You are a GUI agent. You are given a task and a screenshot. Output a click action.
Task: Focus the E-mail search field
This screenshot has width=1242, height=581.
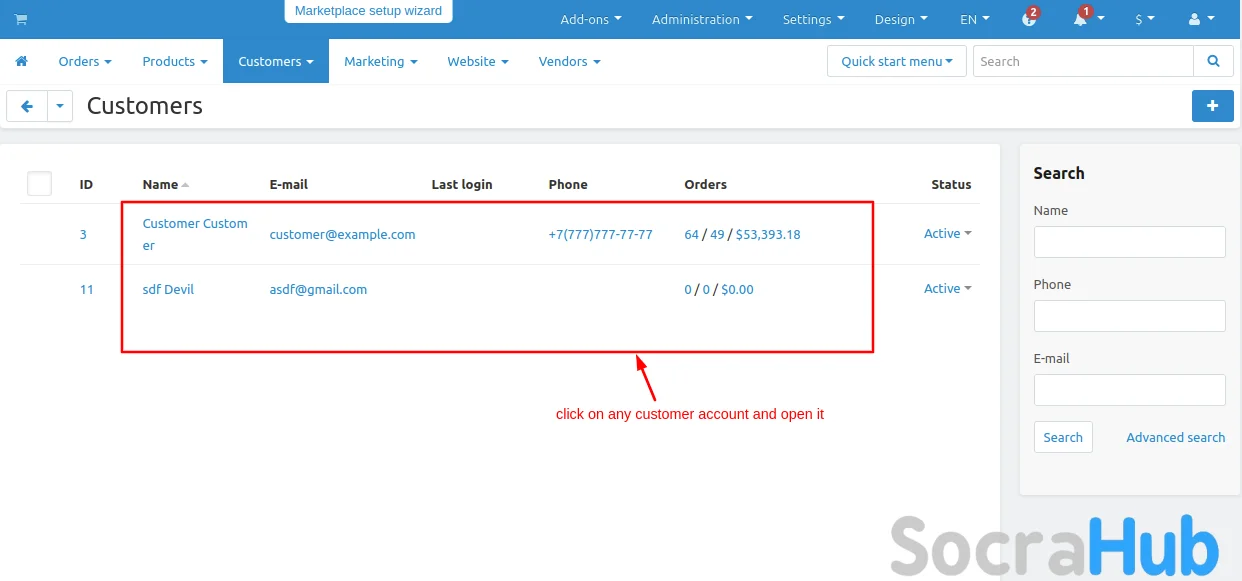click(x=1129, y=390)
